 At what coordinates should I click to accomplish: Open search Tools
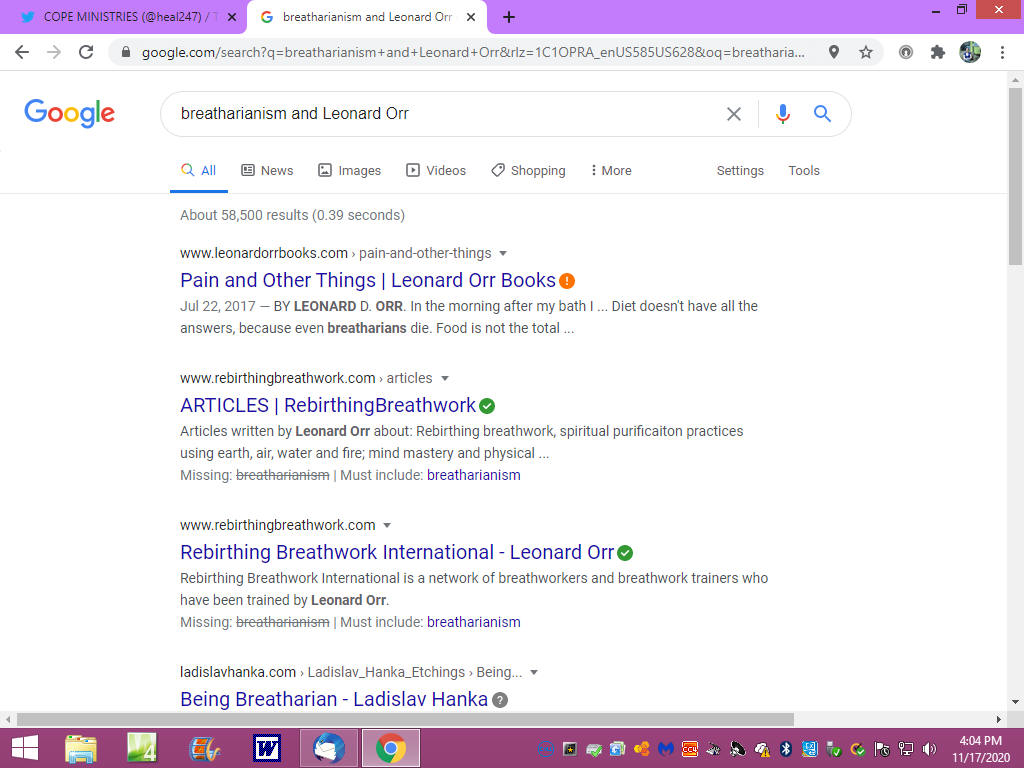point(804,170)
